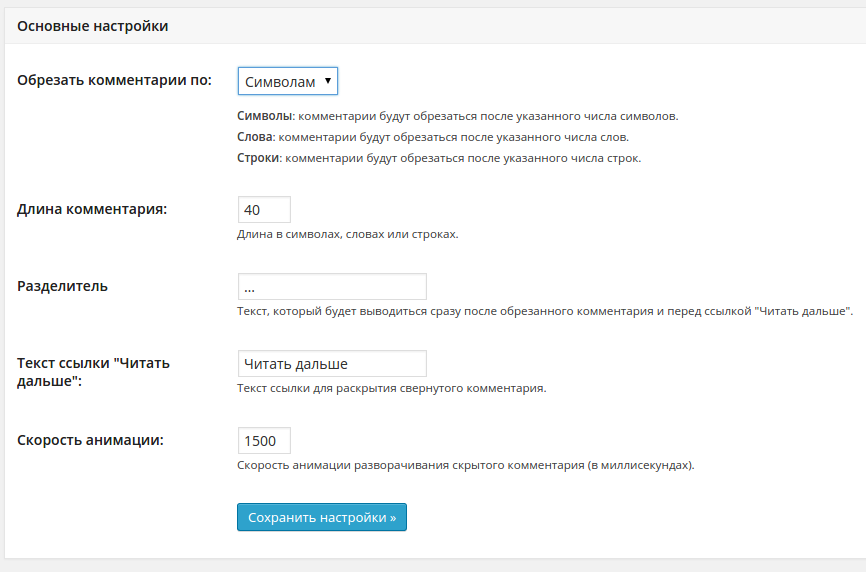
Task: Click the bold "Символы" term in the description
Action: coord(265,115)
